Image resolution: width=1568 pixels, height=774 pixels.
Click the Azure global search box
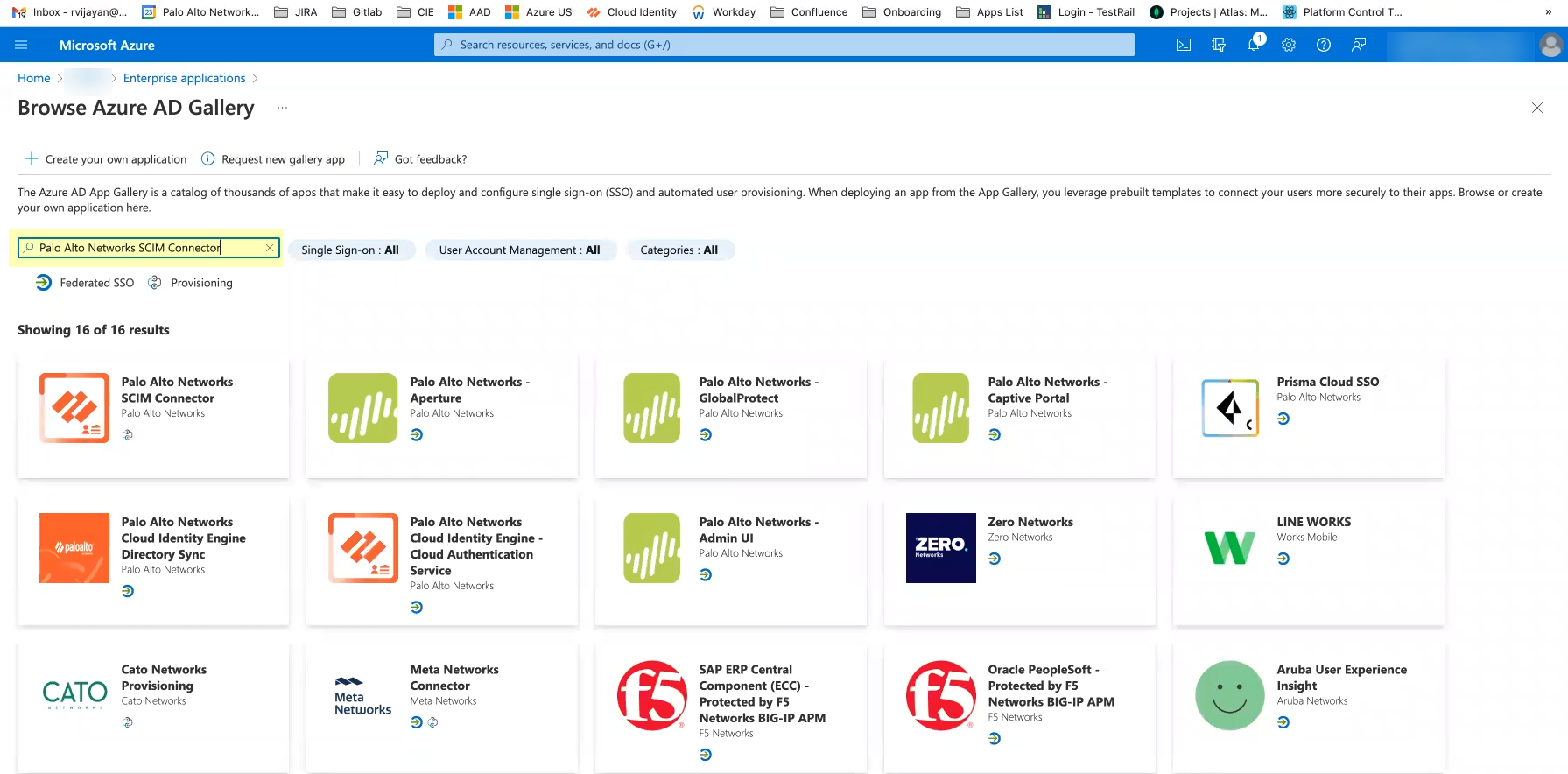[x=784, y=45]
